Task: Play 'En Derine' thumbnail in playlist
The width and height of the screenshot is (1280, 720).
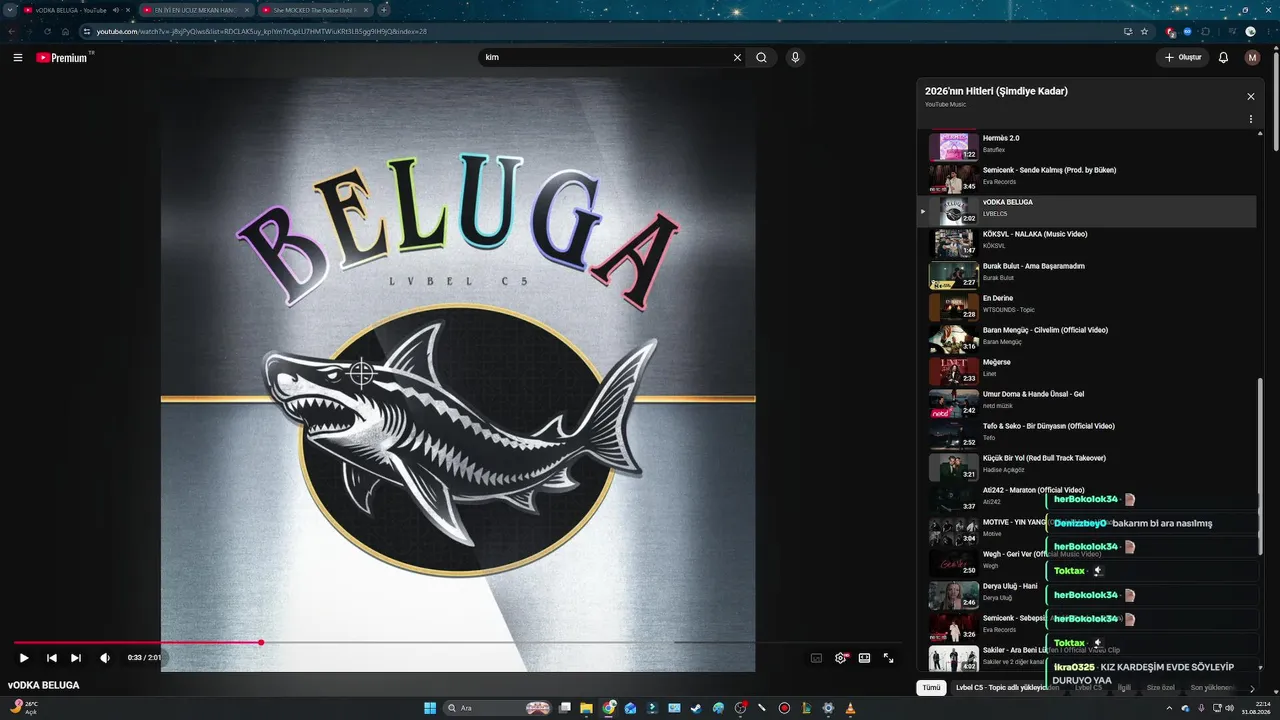Action: (x=953, y=306)
